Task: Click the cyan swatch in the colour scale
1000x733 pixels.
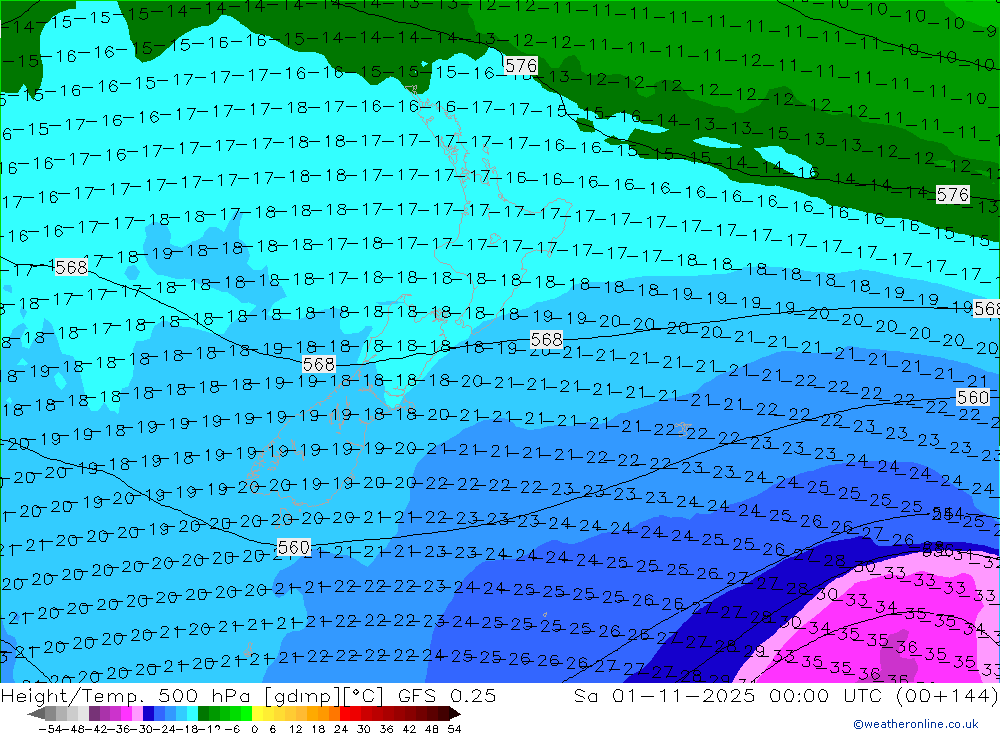Action: click(x=192, y=714)
